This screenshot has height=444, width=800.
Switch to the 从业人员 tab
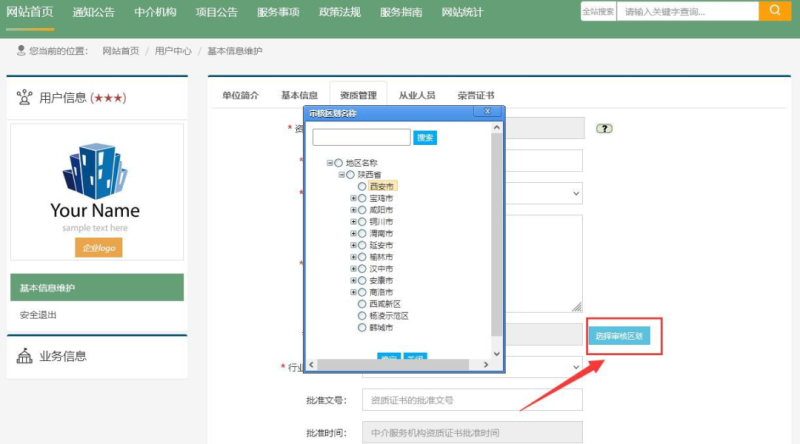coord(417,95)
